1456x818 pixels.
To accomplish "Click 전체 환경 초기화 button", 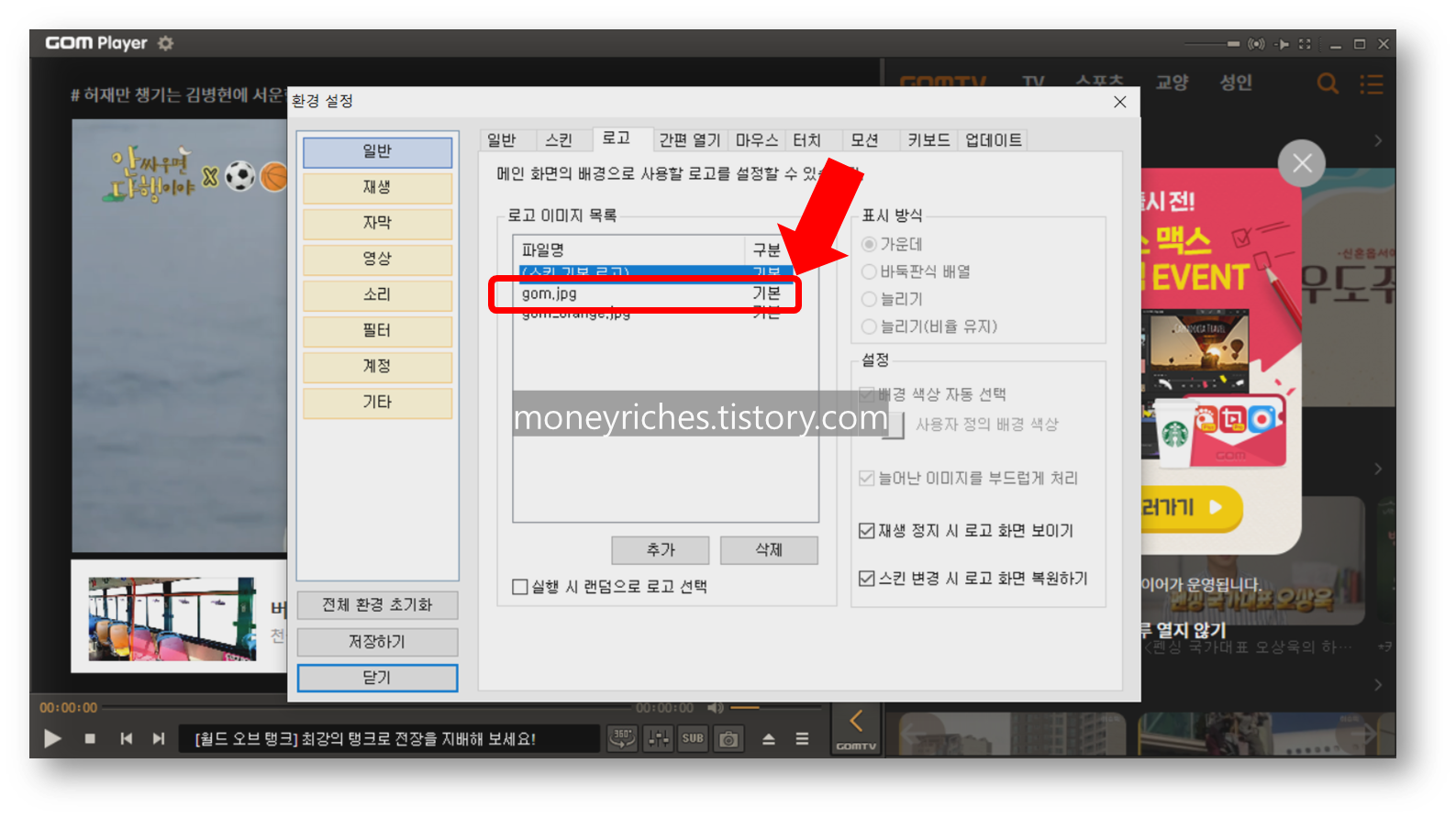I will tap(377, 605).
